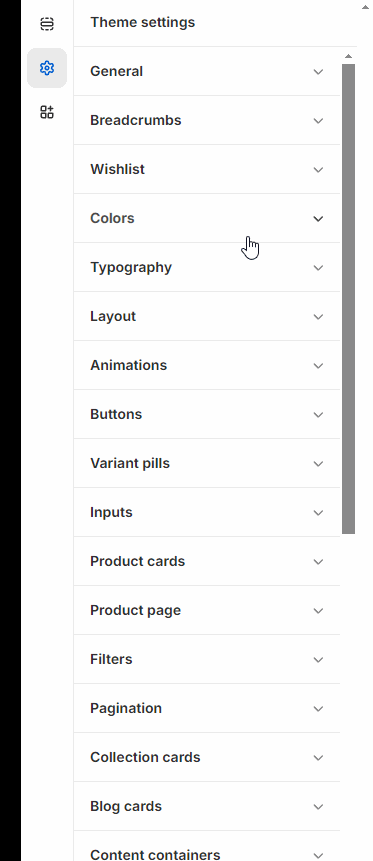Open Variant pills settings
The height and width of the screenshot is (861, 373).
[x=207, y=463]
